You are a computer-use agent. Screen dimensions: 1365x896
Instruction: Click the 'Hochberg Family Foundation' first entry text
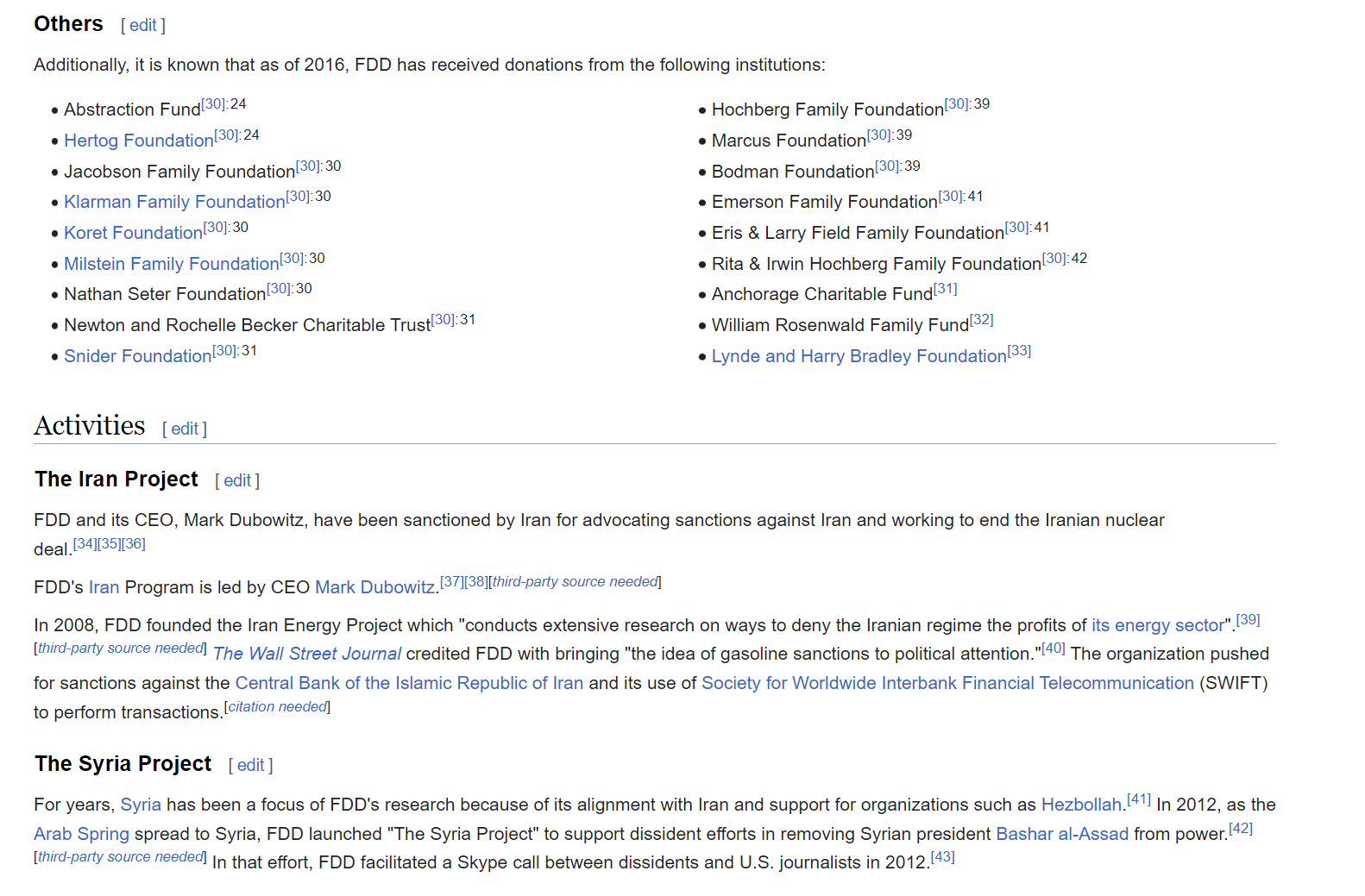827,110
